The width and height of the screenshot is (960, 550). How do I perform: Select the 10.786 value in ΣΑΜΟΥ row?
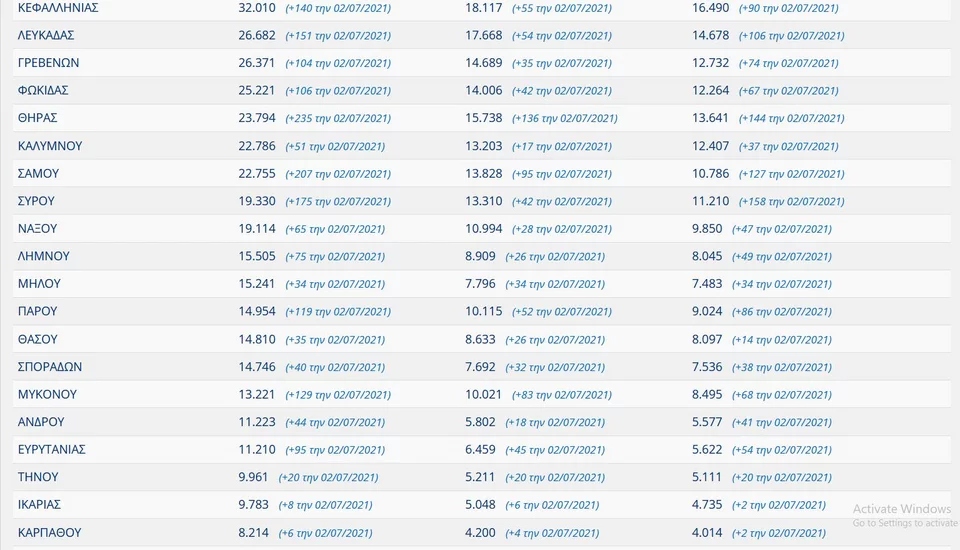tap(710, 174)
